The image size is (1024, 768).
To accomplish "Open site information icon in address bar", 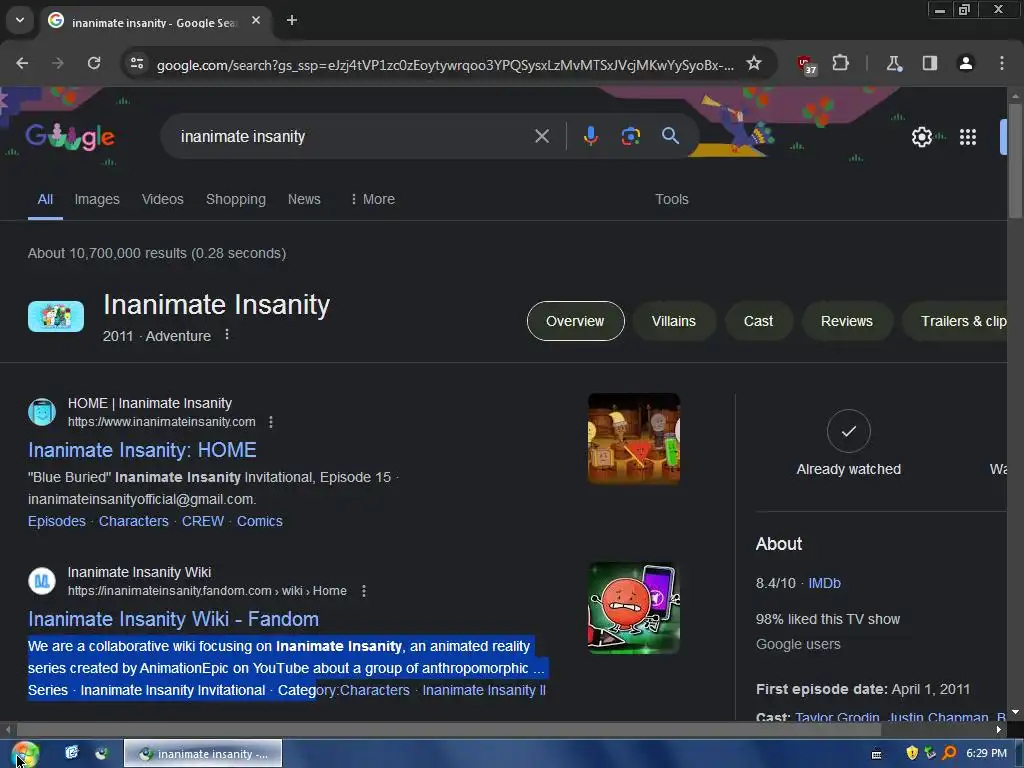I will 137,63.
